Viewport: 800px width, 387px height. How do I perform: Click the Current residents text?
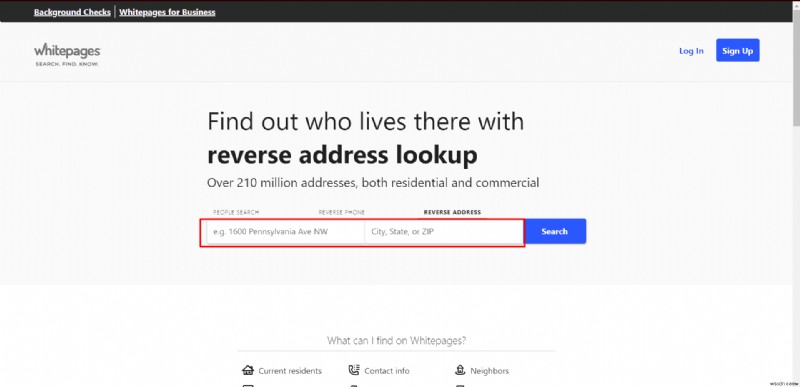[x=290, y=371]
